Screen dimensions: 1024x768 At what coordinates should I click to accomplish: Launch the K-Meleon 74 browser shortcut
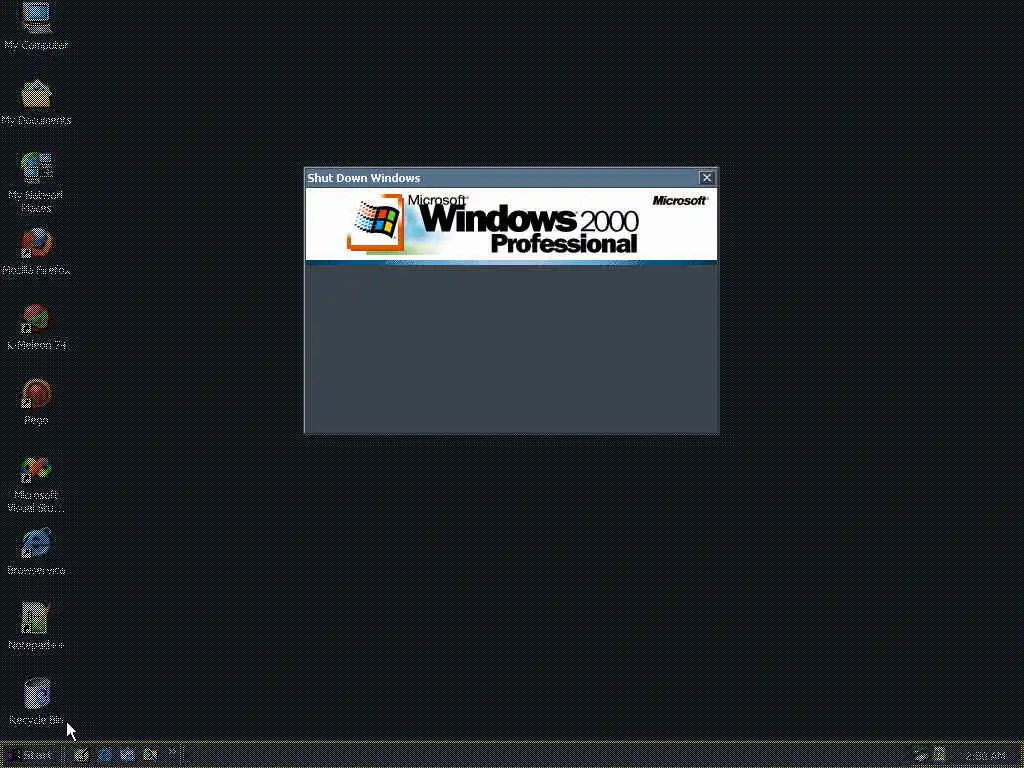coord(36,327)
